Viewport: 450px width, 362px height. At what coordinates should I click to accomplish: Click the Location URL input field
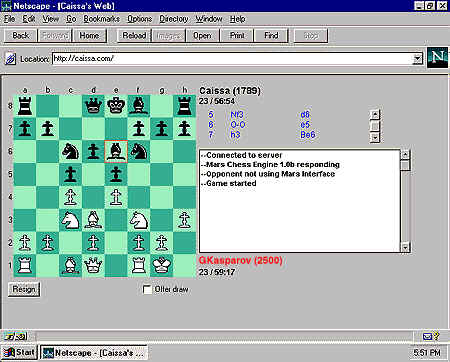(x=232, y=59)
